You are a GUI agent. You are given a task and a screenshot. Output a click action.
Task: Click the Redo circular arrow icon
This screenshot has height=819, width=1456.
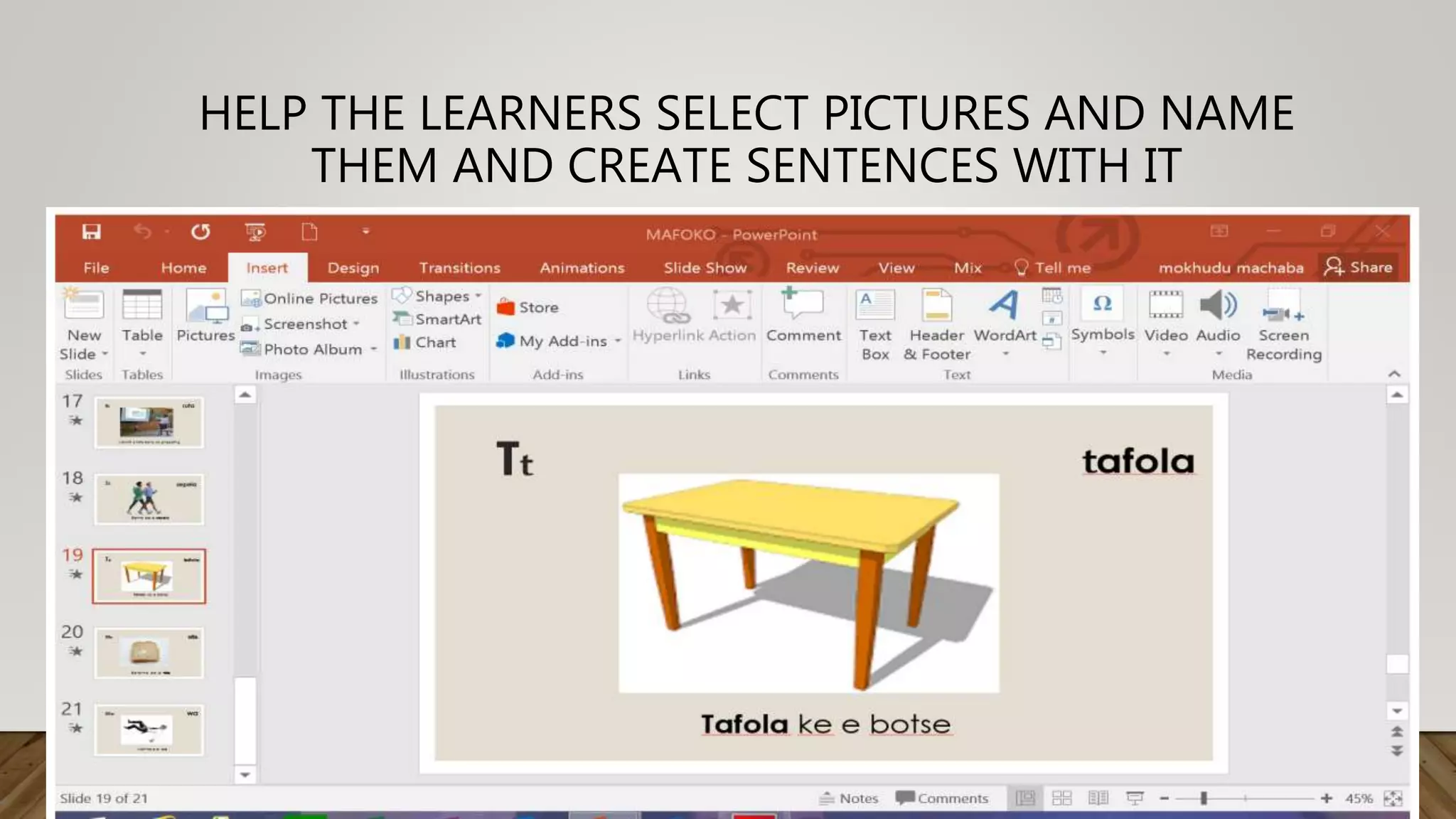[200, 232]
